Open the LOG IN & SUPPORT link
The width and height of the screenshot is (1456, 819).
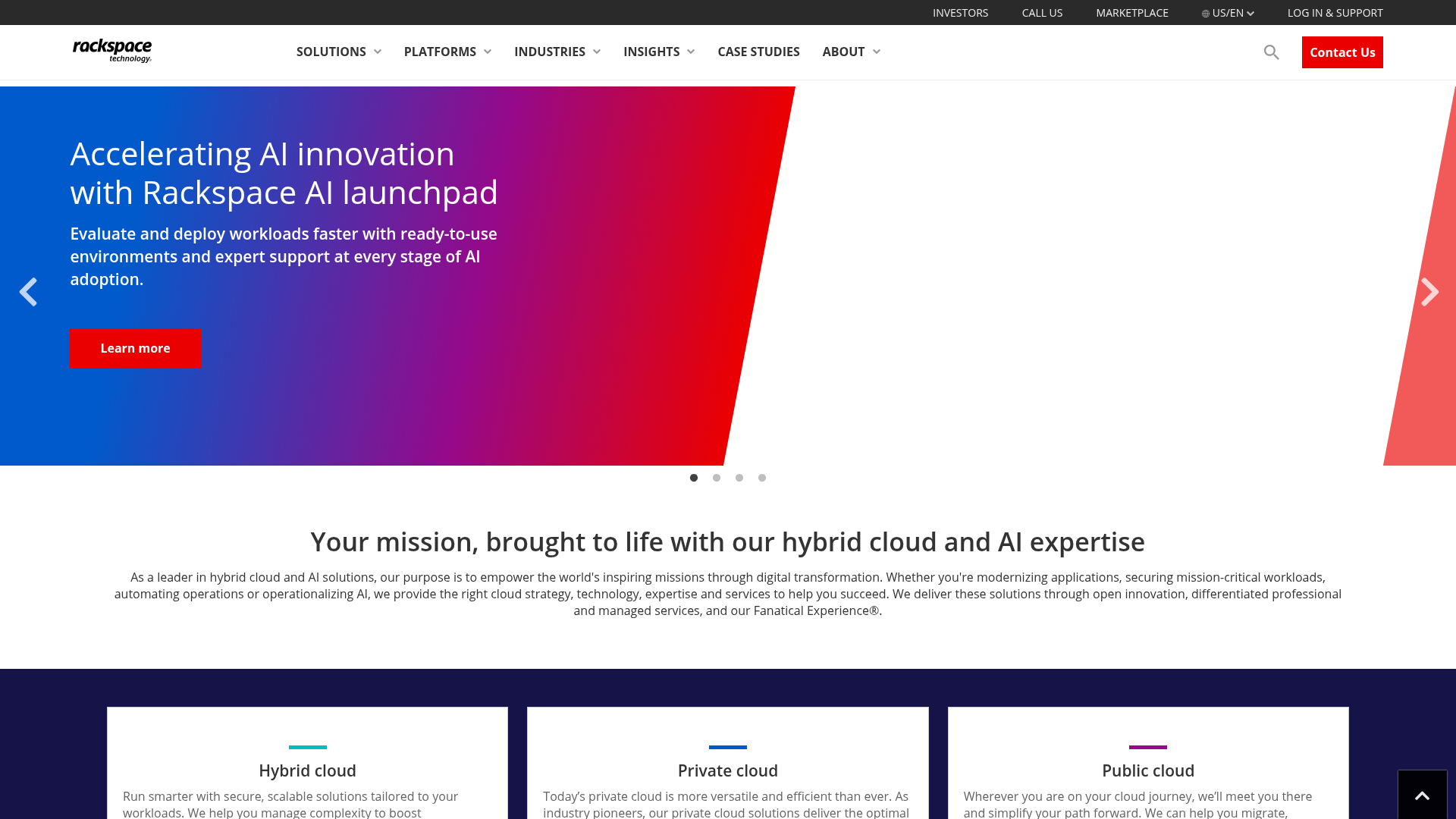[x=1335, y=12]
